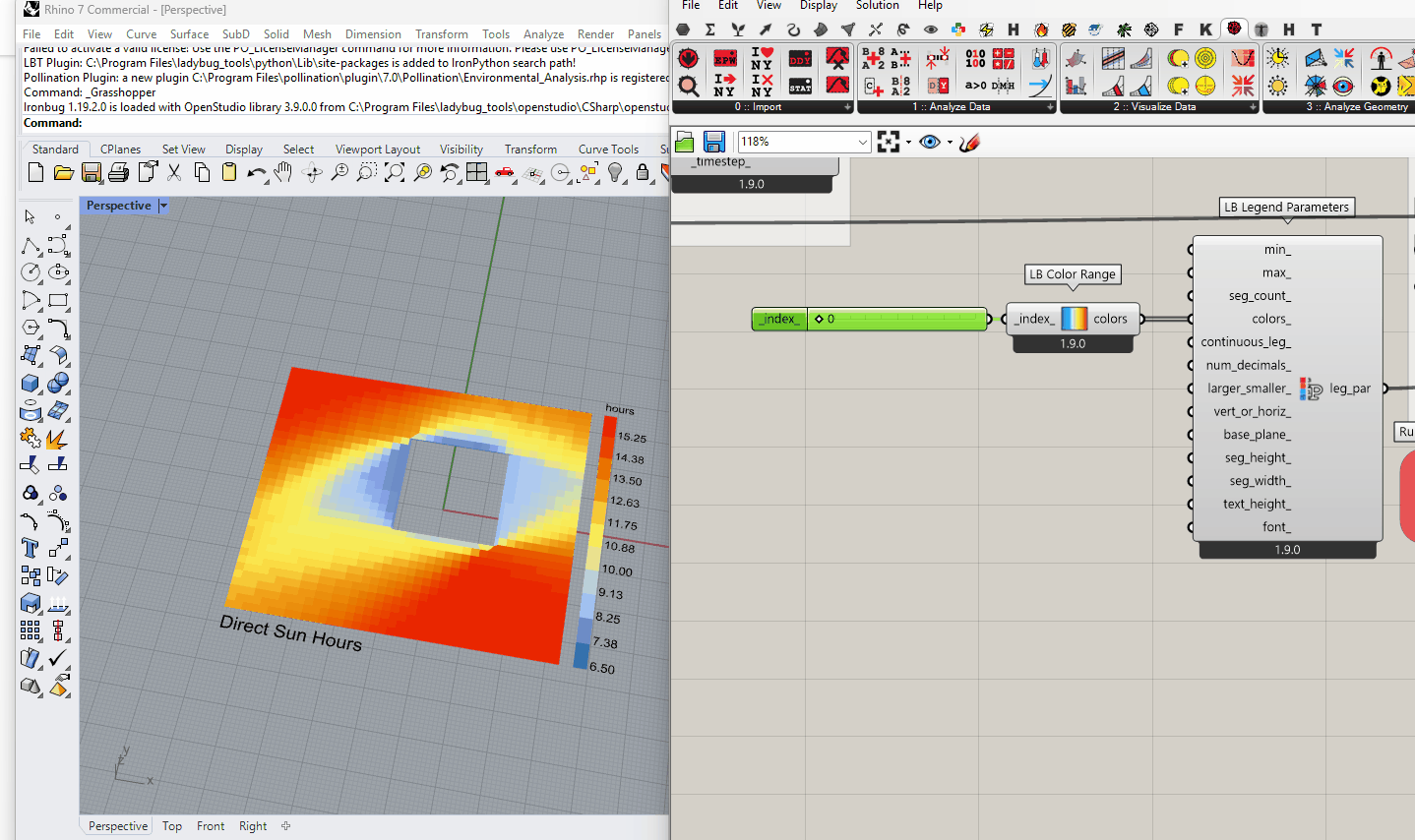Image resolution: width=1415 pixels, height=840 pixels.
Task: Open the canvas zoom percentage dropdown
Action: click(862, 143)
